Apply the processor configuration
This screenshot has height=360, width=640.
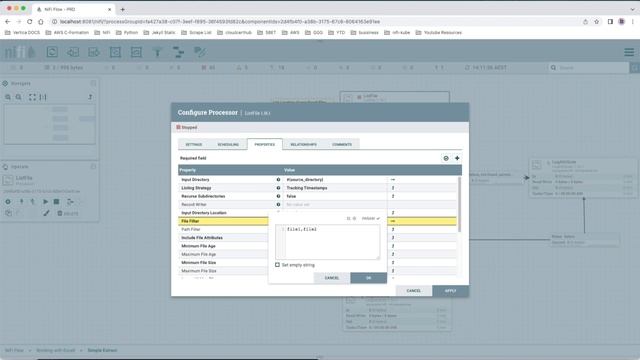click(450, 291)
